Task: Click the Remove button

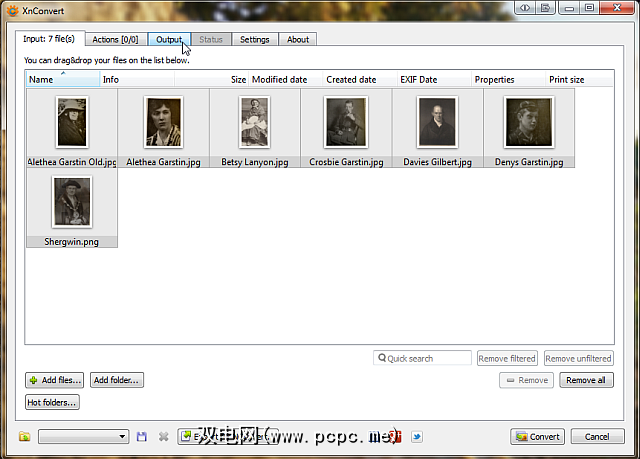Action: pyautogui.click(x=527, y=380)
